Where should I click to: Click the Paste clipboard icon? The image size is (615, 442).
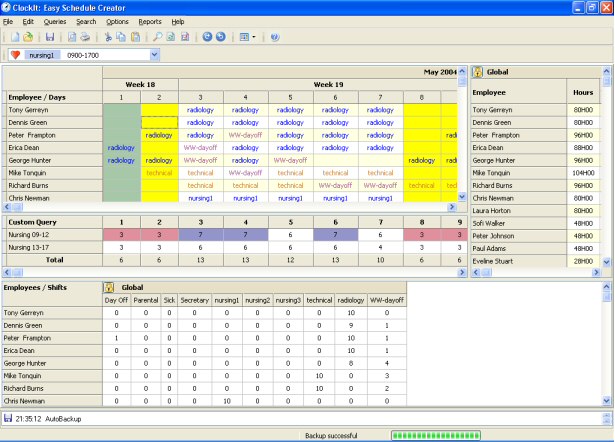(x=135, y=37)
